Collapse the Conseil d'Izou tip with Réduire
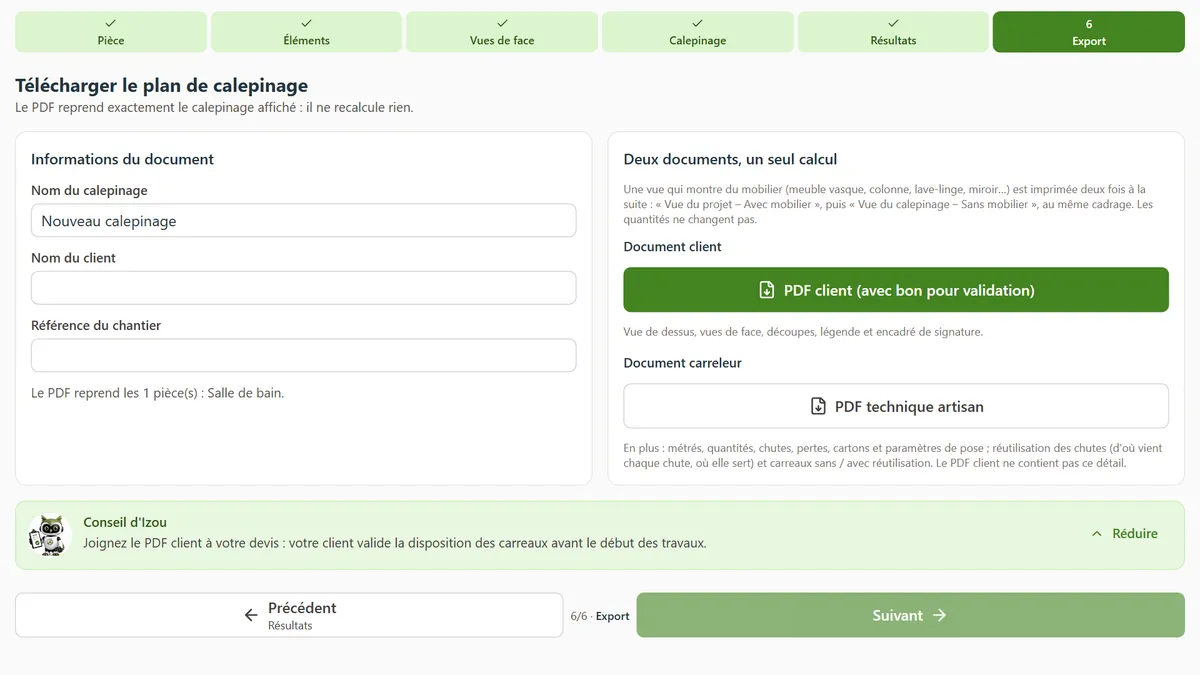The width and height of the screenshot is (1200, 675). [x=1124, y=534]
